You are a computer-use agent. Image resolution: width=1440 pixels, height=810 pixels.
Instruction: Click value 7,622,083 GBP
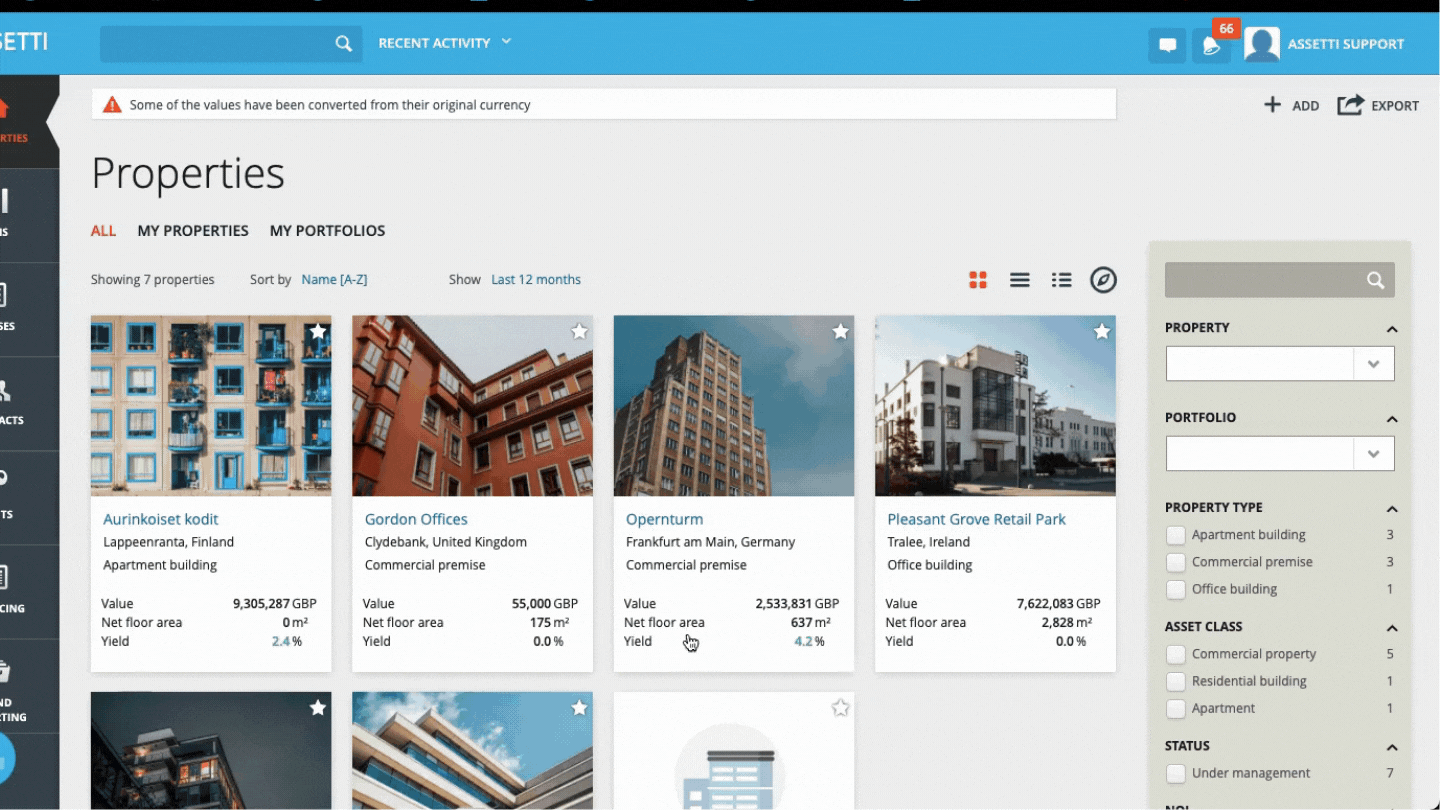1058,604
